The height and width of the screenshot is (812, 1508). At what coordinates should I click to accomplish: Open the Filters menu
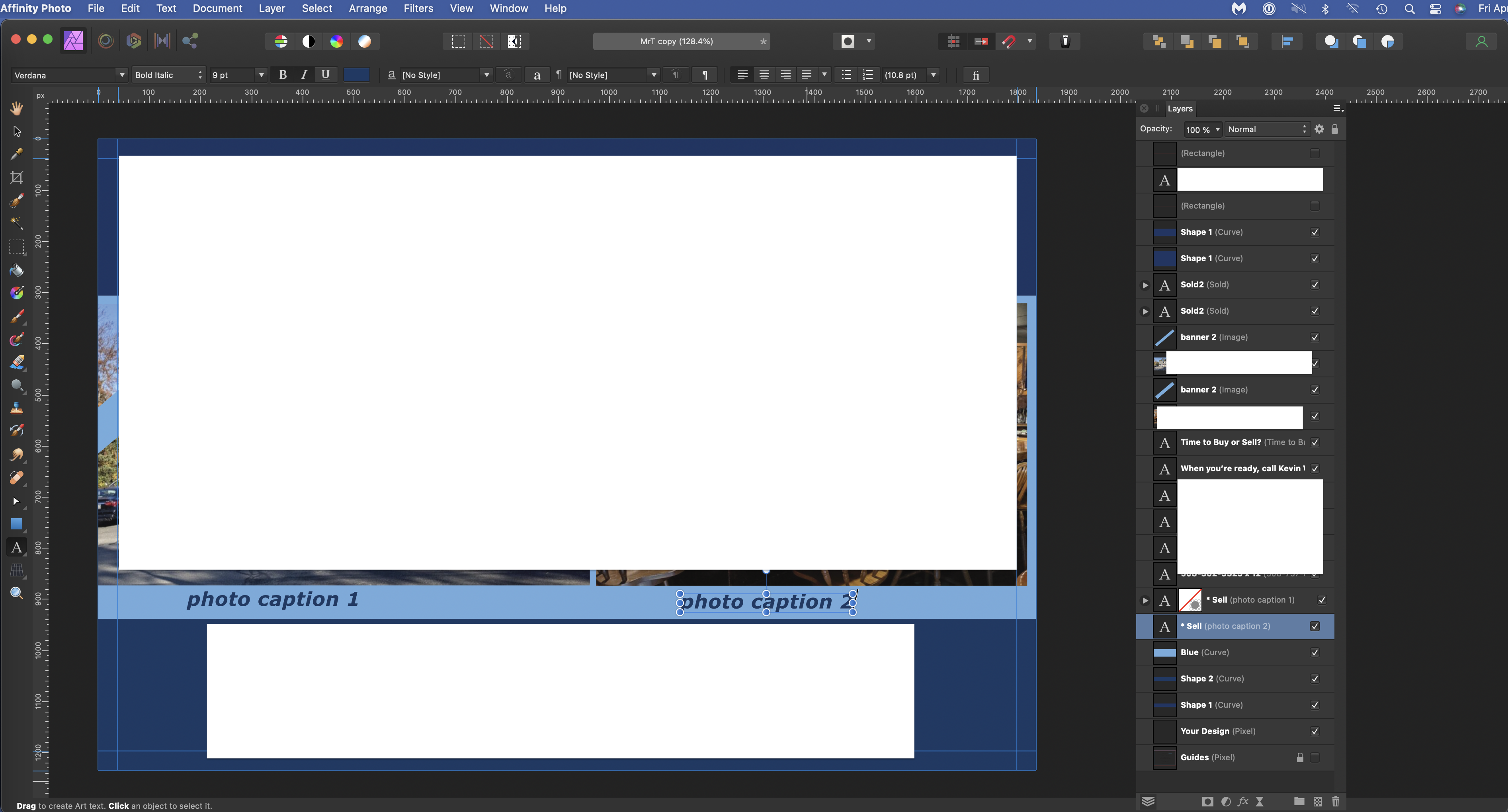418,8
